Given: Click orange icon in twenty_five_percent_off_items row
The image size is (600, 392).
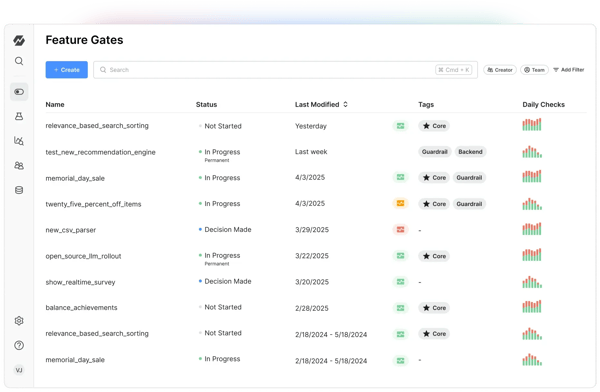Looking at the screenshot, I should [400, 203].
